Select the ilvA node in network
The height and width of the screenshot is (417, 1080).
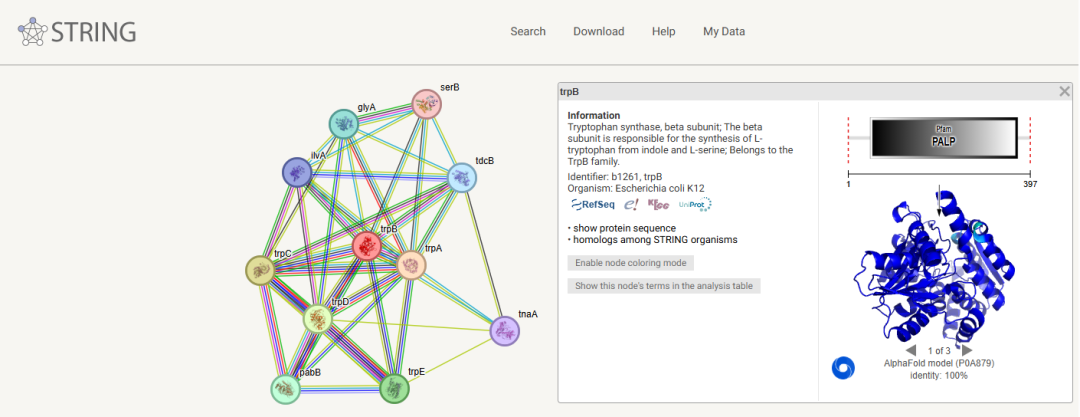[x=296, y=172]
